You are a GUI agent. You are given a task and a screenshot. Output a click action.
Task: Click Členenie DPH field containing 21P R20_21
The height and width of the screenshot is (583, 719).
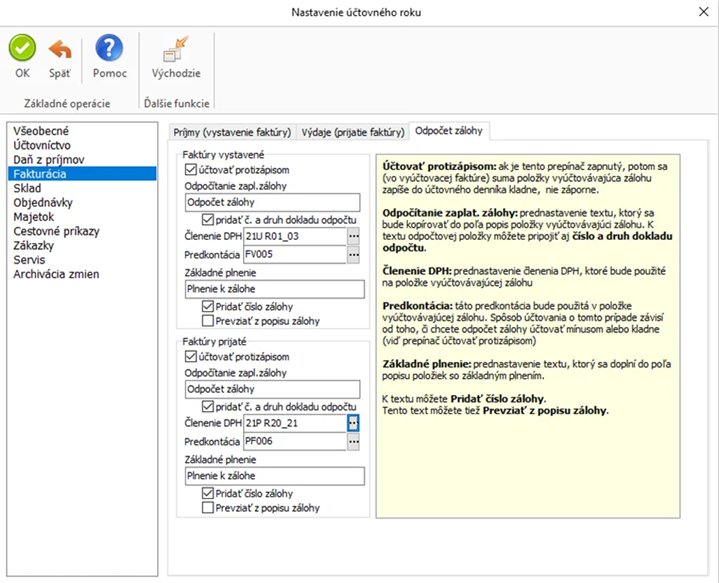pos(294,423)
